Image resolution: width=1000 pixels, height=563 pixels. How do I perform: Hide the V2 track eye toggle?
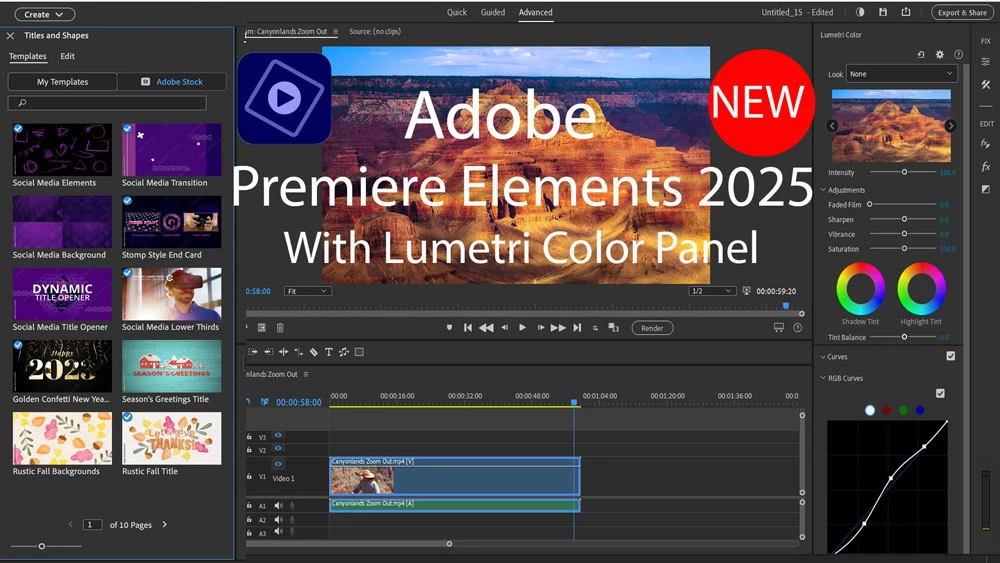[x=278, y=449]
